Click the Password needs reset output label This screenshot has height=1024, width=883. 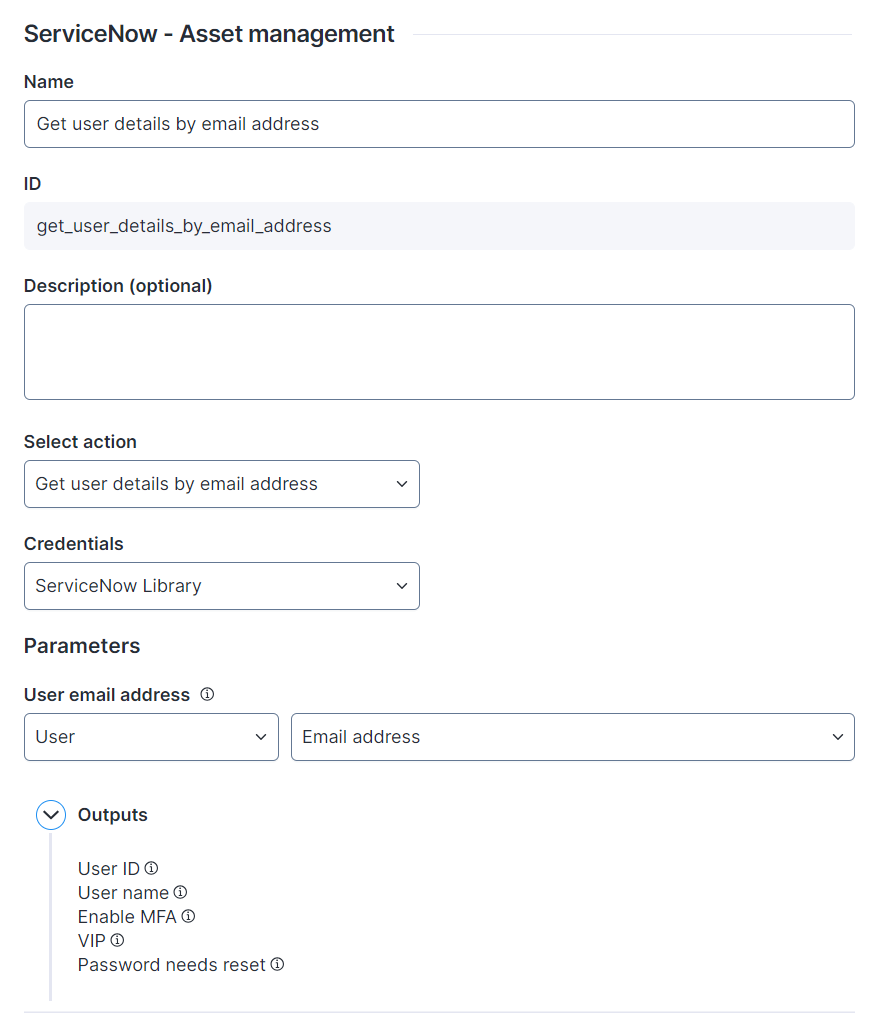(172, 965)
